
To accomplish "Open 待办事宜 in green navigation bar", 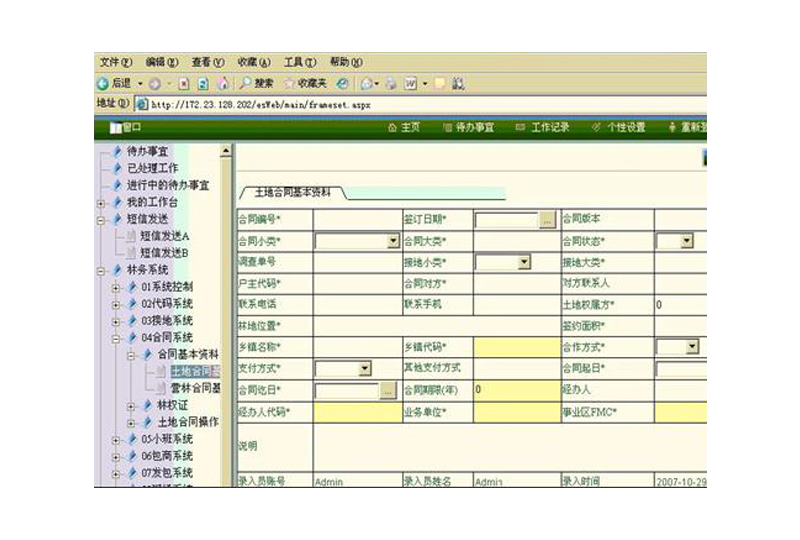I will pos(468,128).
